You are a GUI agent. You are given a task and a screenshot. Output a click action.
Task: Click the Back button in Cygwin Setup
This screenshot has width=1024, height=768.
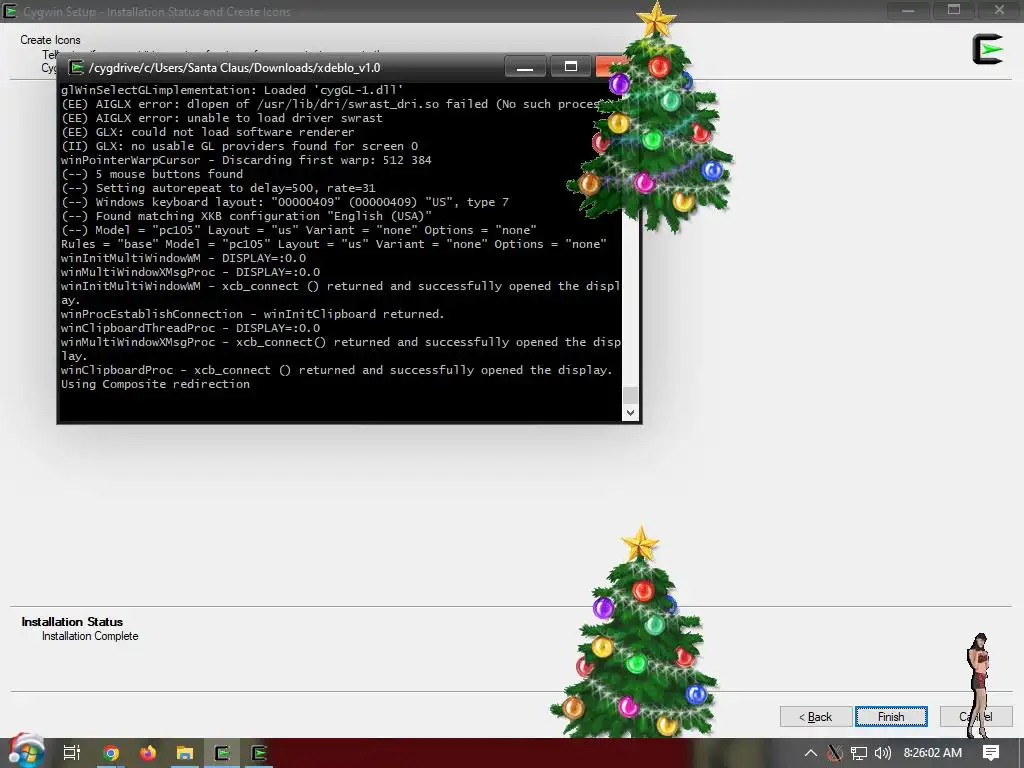click(x=816, y=716)
